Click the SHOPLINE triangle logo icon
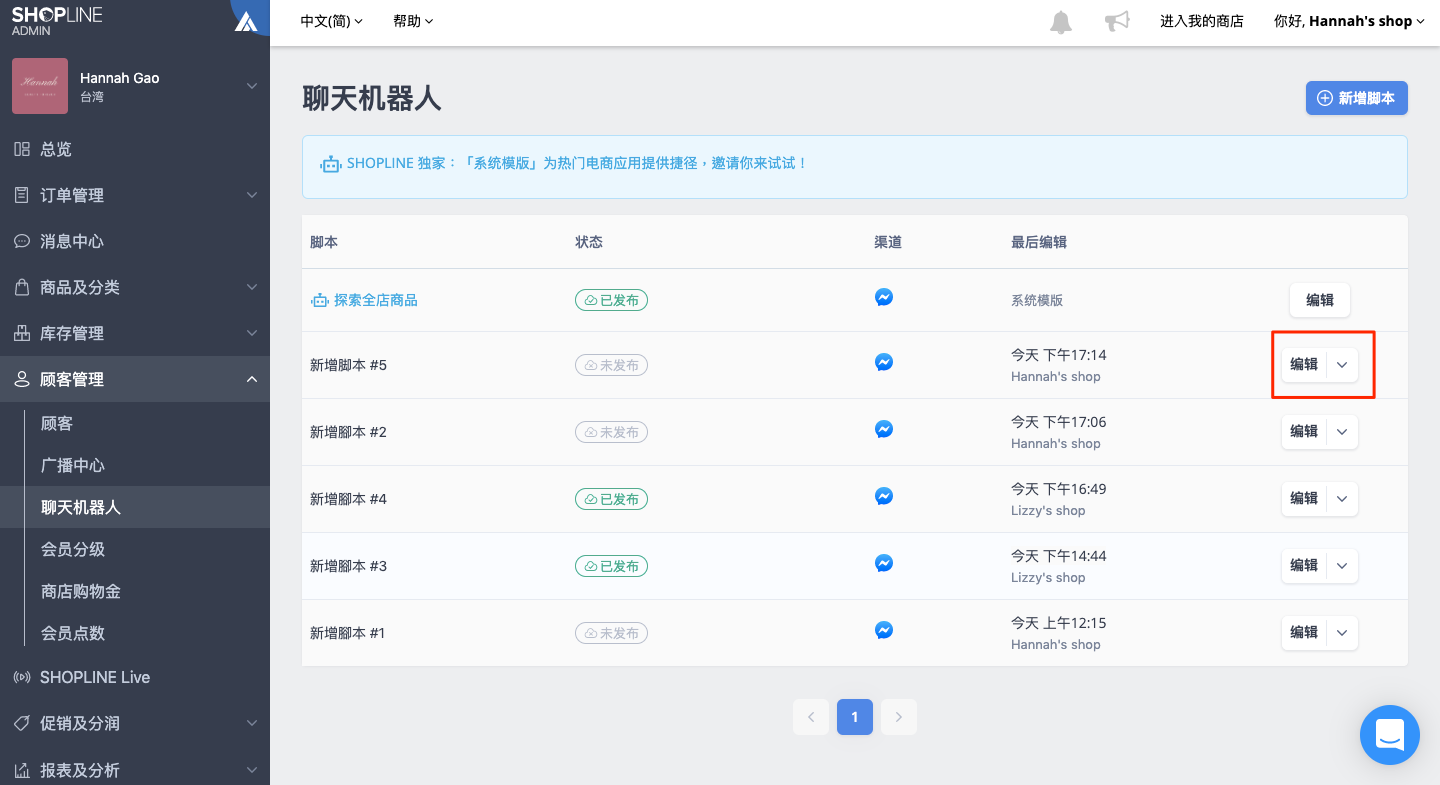This screenshot has width=1440, height=785. pyautogui.click(x=246, y=21)
